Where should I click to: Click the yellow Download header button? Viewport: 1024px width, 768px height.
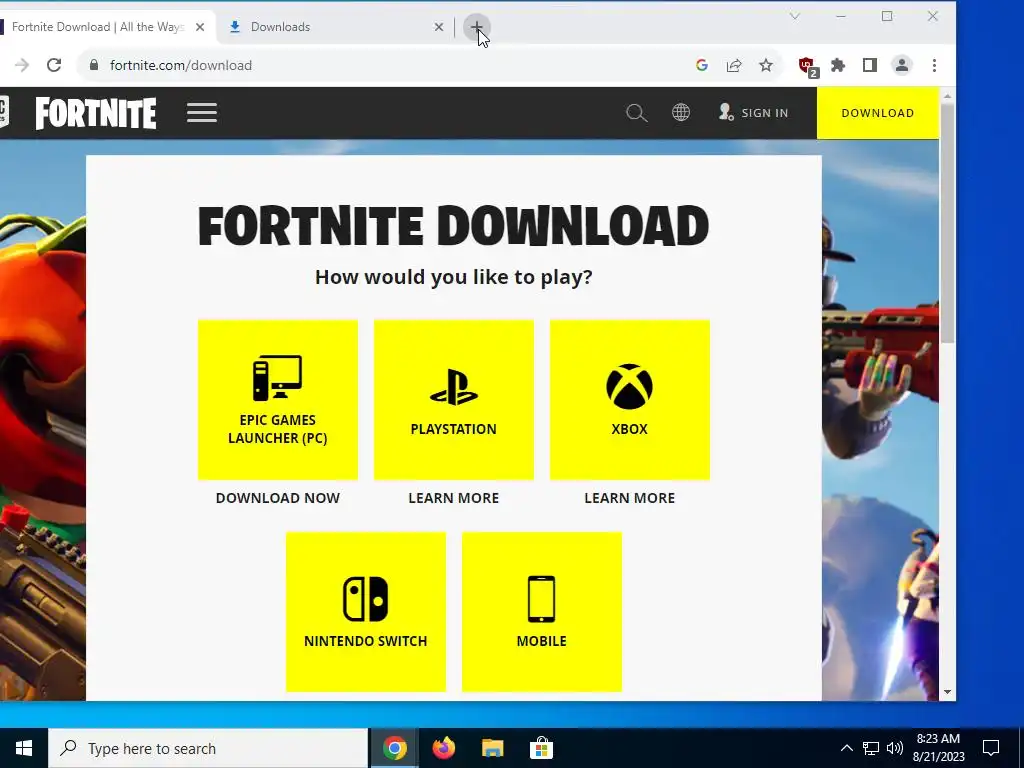coord(878,113)
